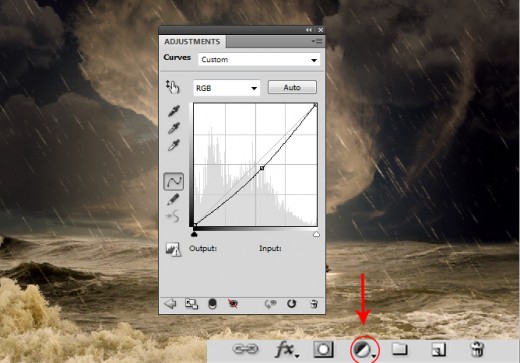Select the curve's top-right endpoint
520x363 pixels.
315,105
